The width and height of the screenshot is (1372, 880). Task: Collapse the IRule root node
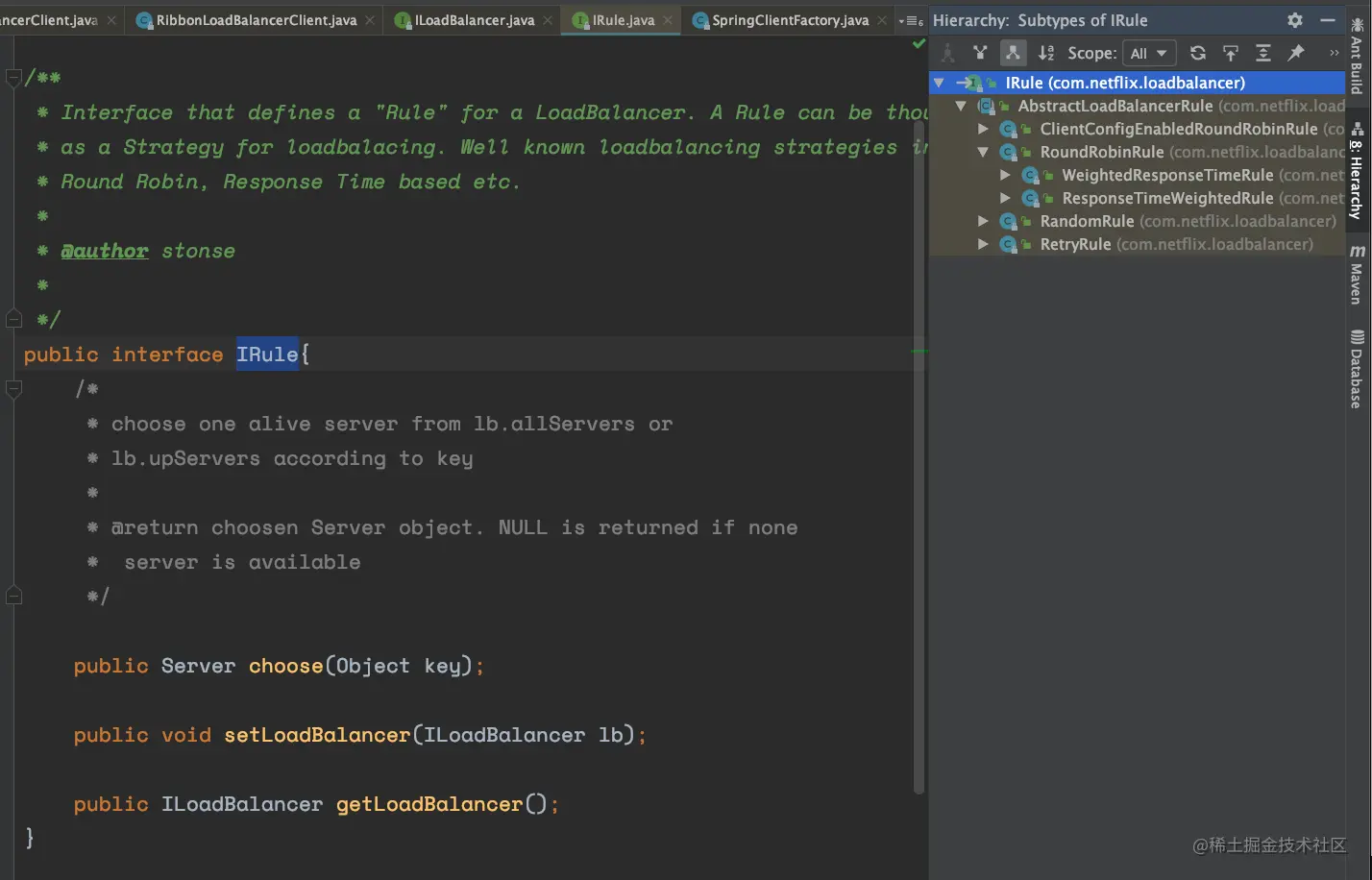click(x=940, y=83)
